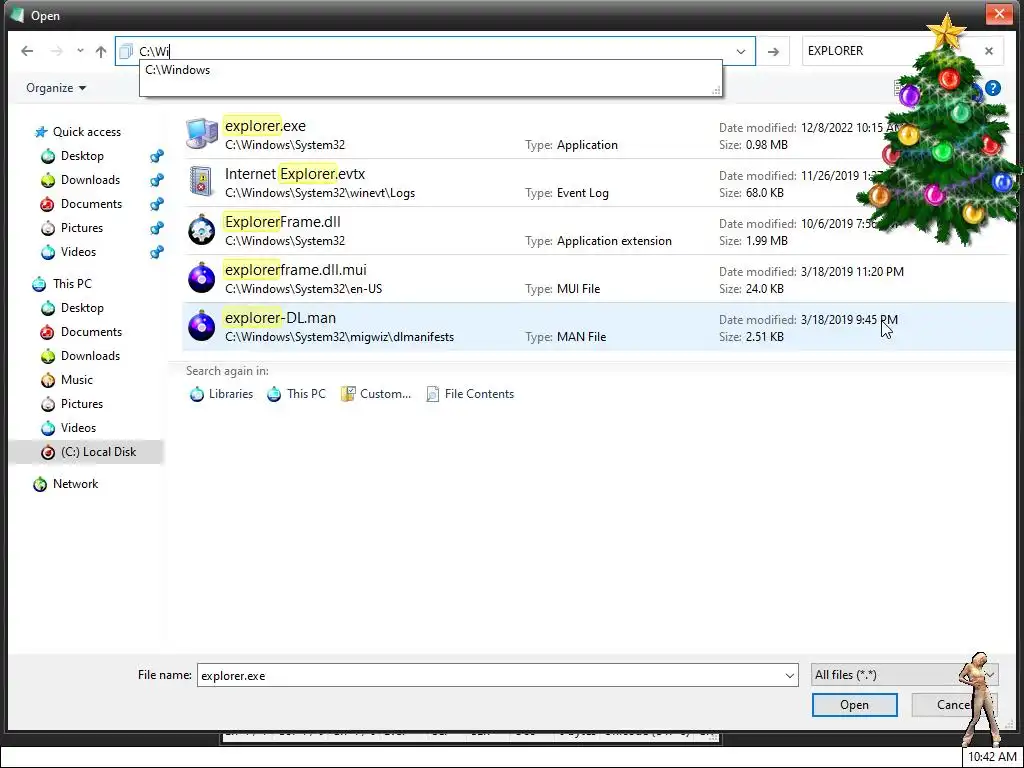Select the explorer.exe file name

265,126
